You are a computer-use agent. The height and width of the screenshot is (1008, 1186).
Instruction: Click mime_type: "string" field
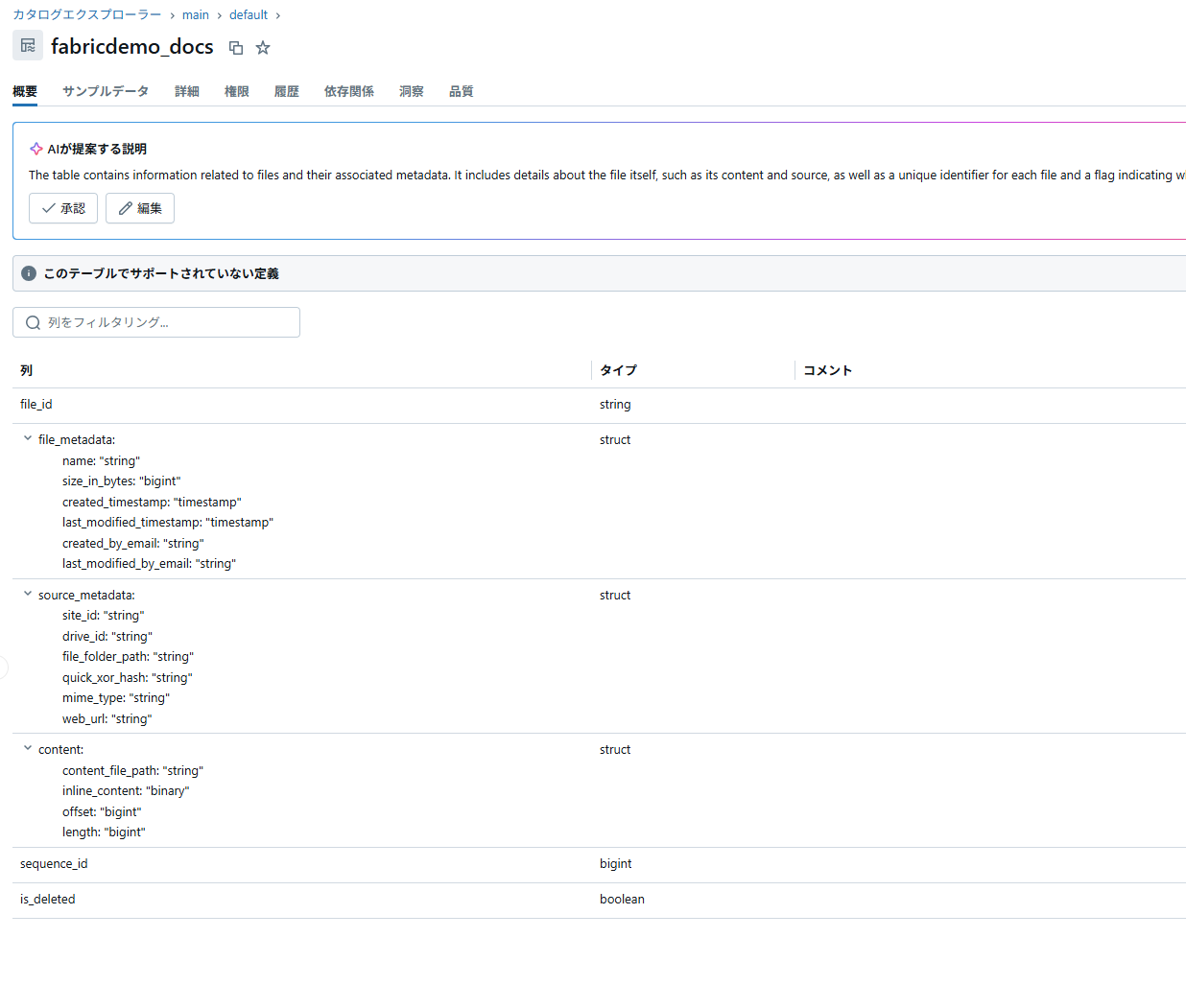[x=116, y=698]
